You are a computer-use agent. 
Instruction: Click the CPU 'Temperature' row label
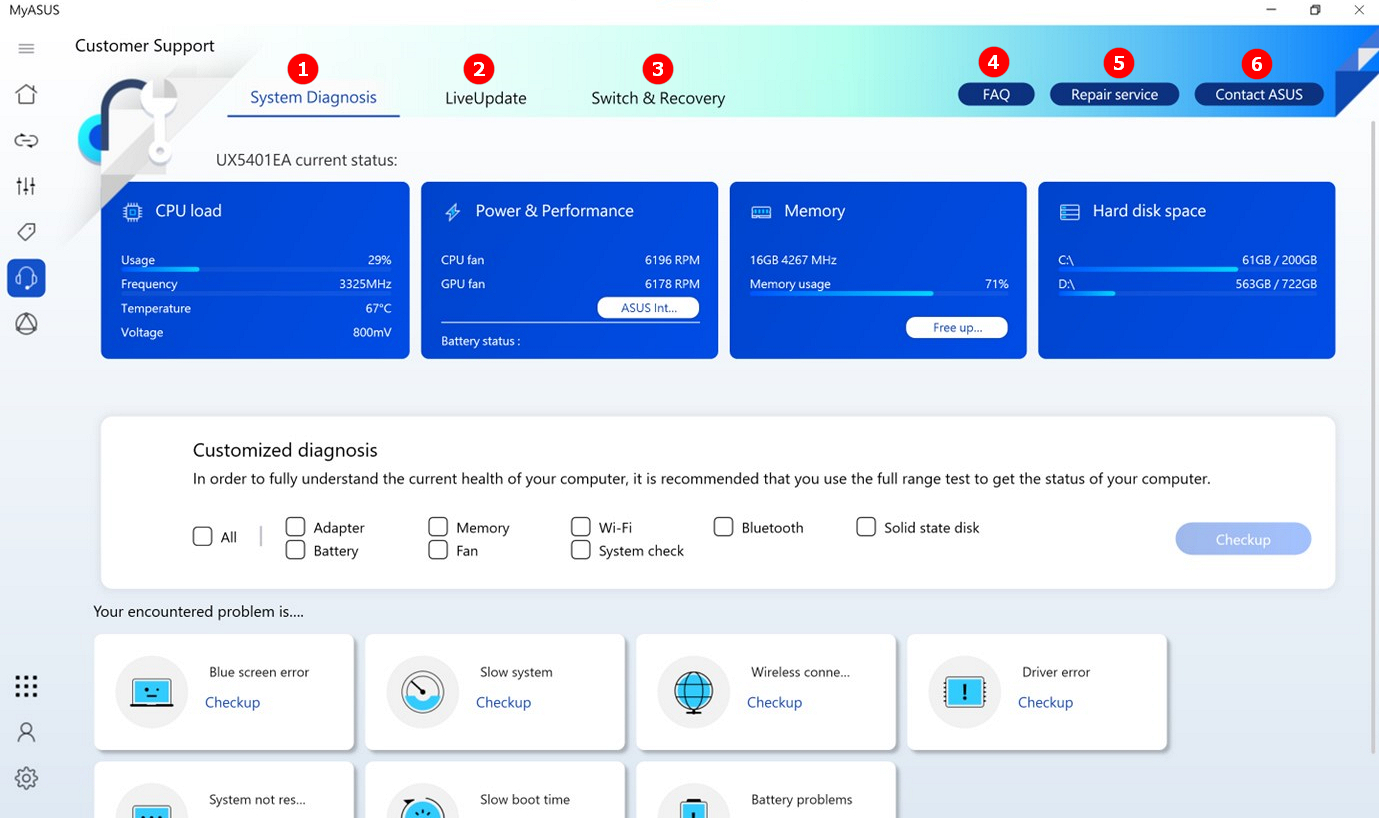coord(156,308)
